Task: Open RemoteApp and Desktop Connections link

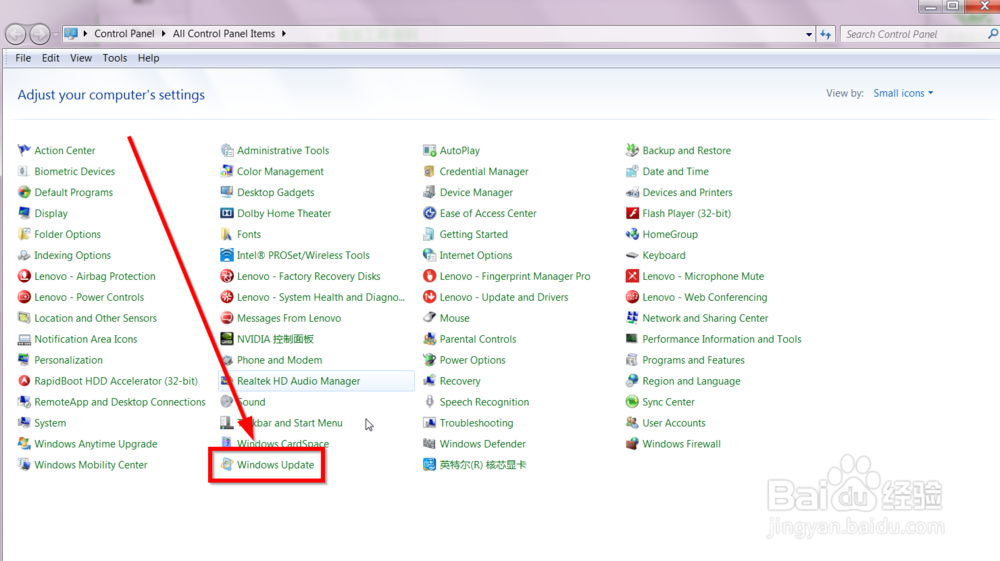Action: pyautogui.click(x=120, y=402)
